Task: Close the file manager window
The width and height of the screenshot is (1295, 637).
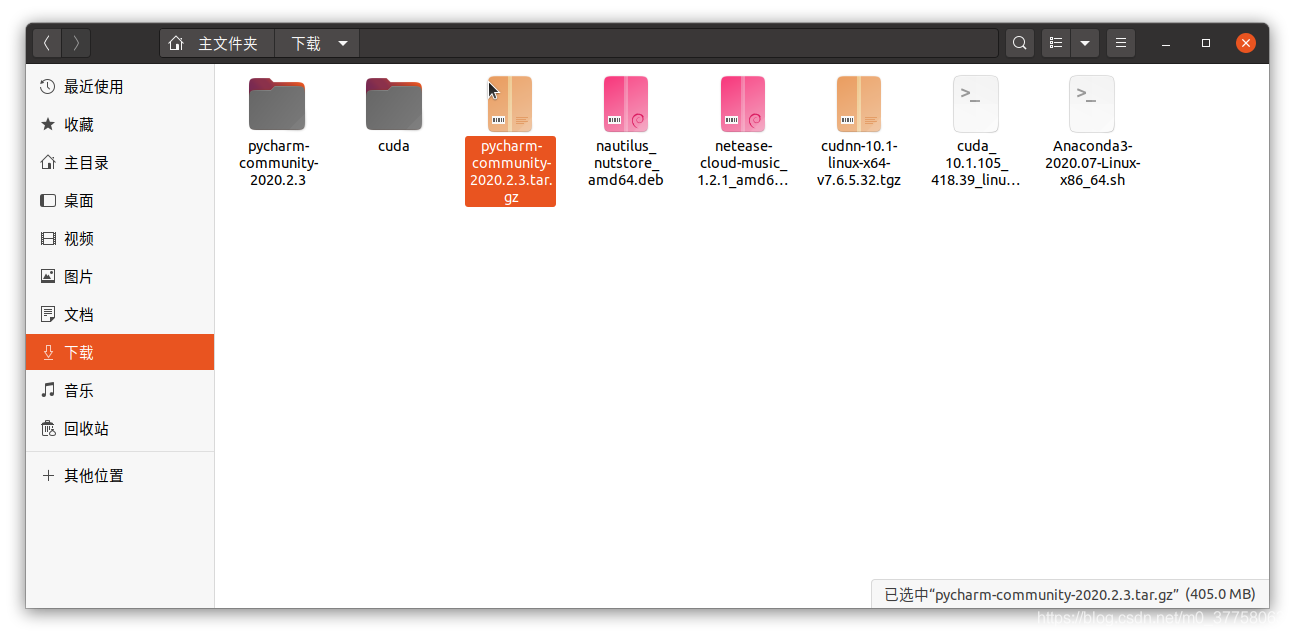Action: coord(1246,43)
